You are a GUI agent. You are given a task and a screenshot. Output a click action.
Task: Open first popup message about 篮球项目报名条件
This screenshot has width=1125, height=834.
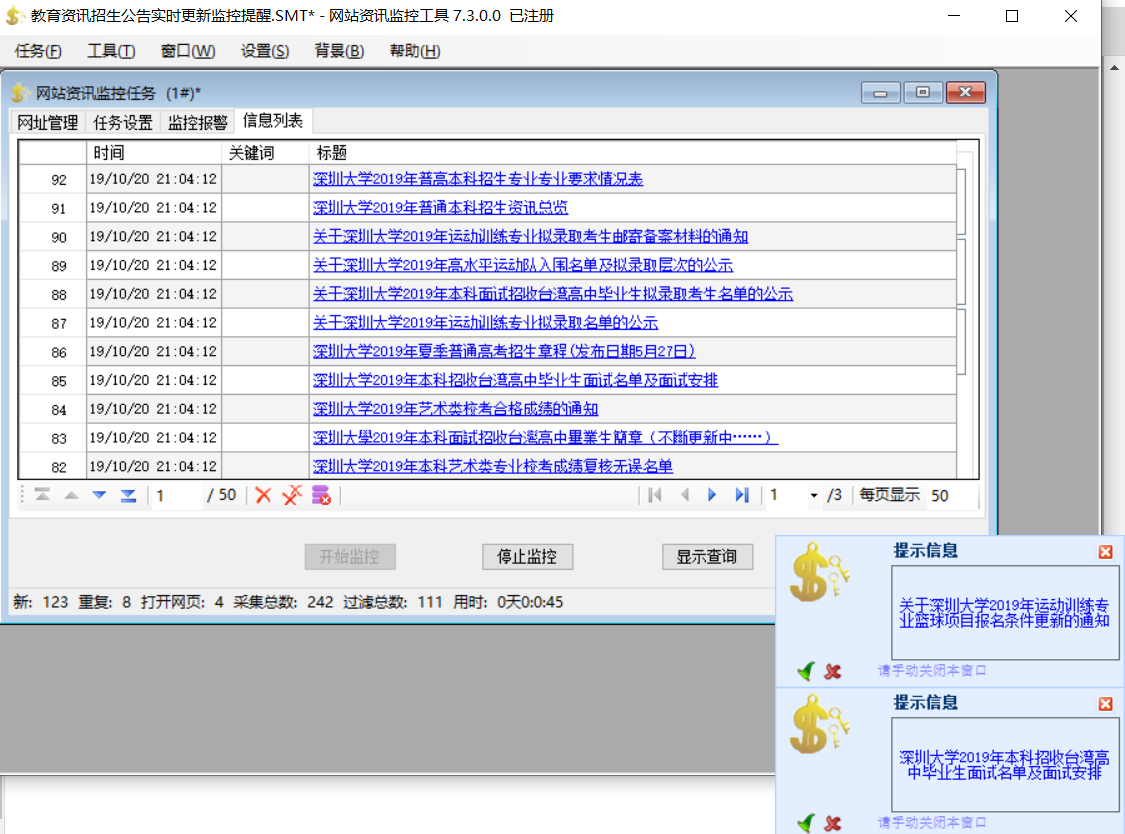1004,613
